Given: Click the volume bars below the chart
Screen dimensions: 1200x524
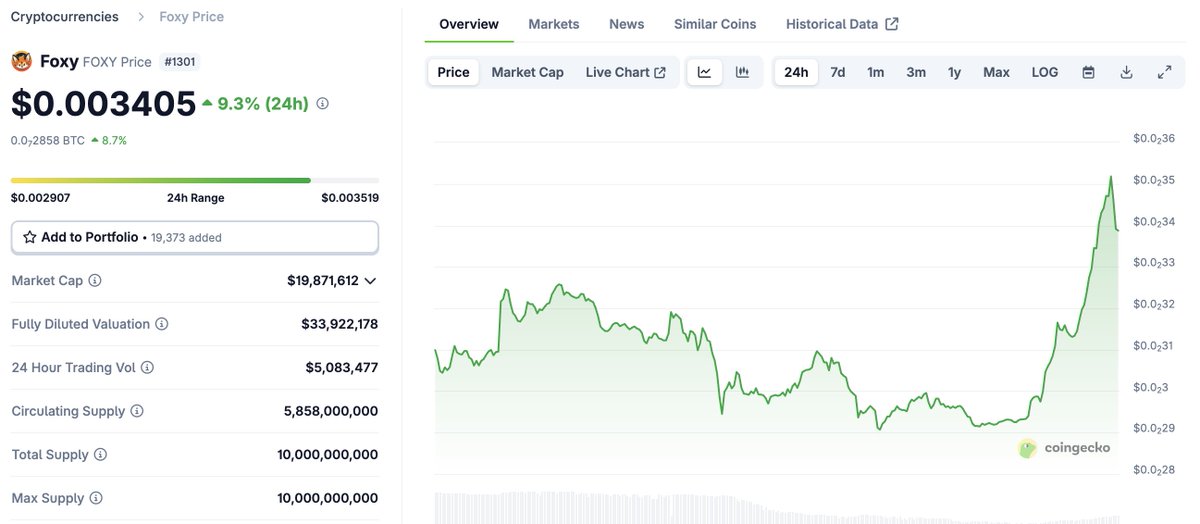Looking at the screenshot, I should pyautogui.click(x=776, y=507).
